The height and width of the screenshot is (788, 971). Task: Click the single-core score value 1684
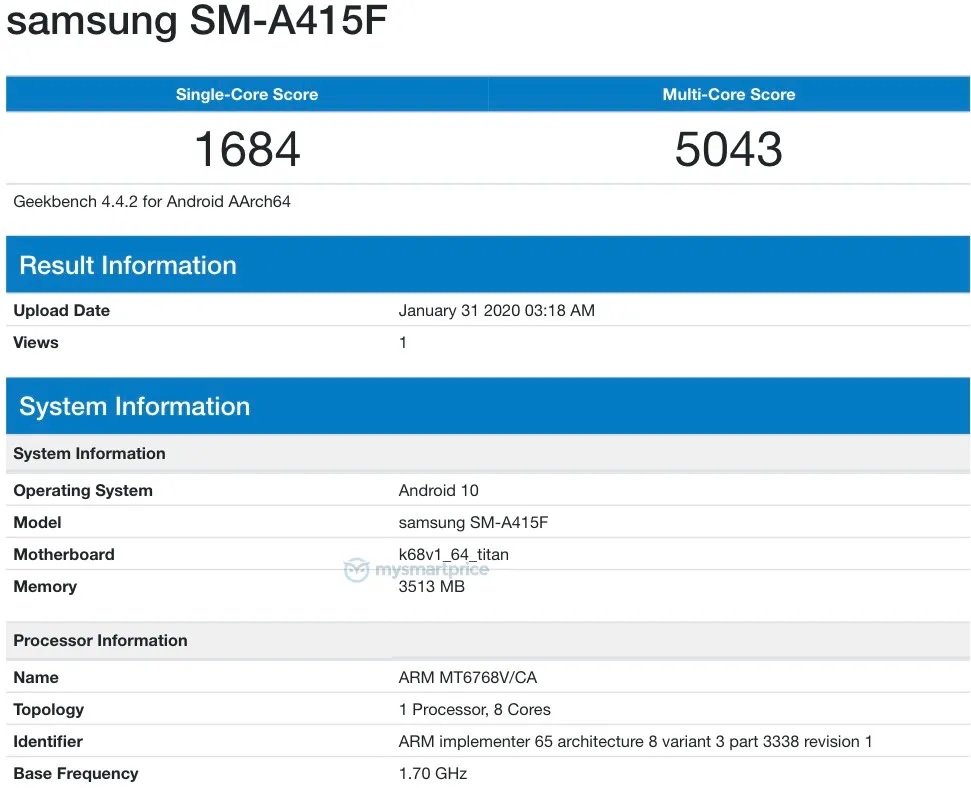[x=247, y=149]
